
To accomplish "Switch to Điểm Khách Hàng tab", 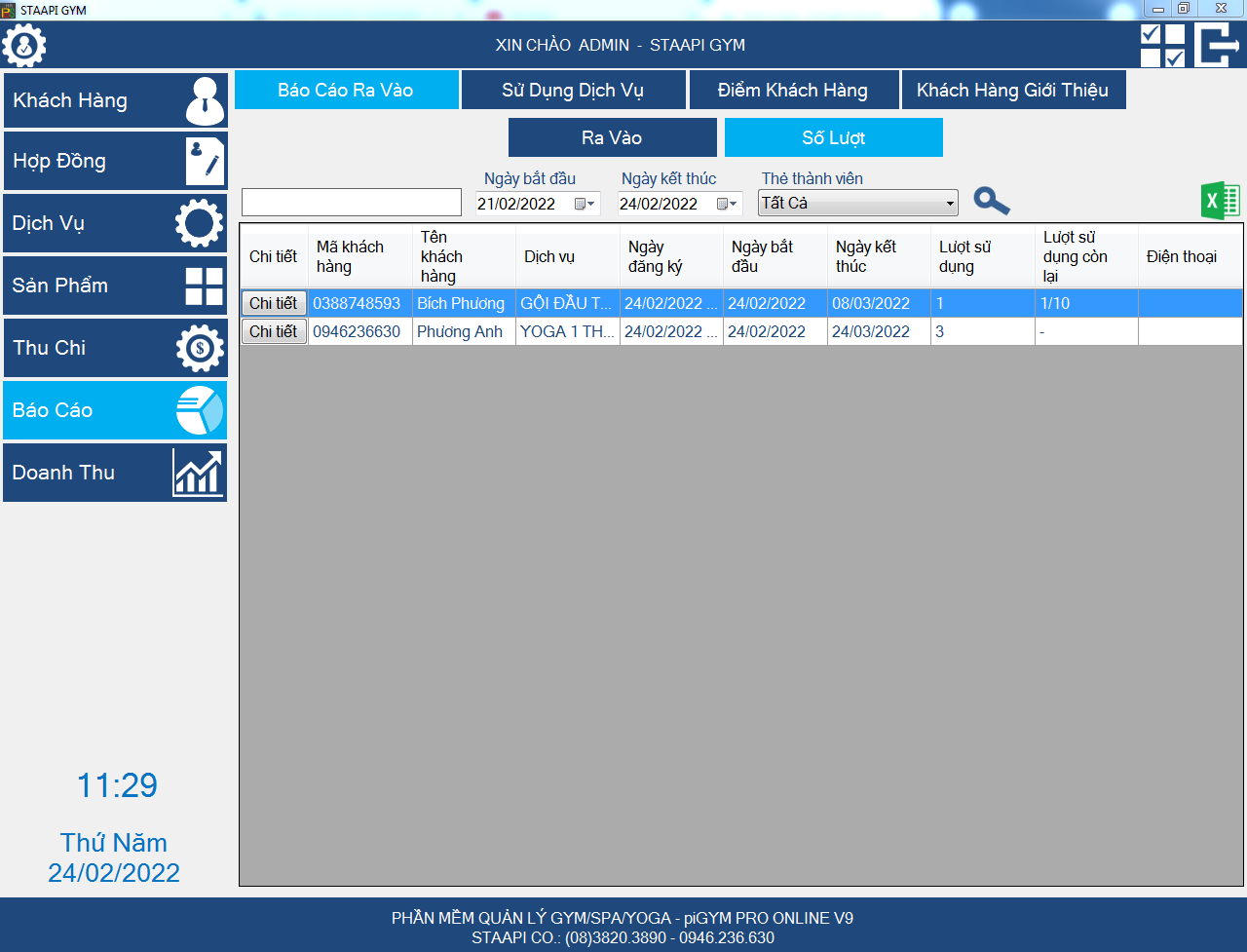I will [792, 91].
